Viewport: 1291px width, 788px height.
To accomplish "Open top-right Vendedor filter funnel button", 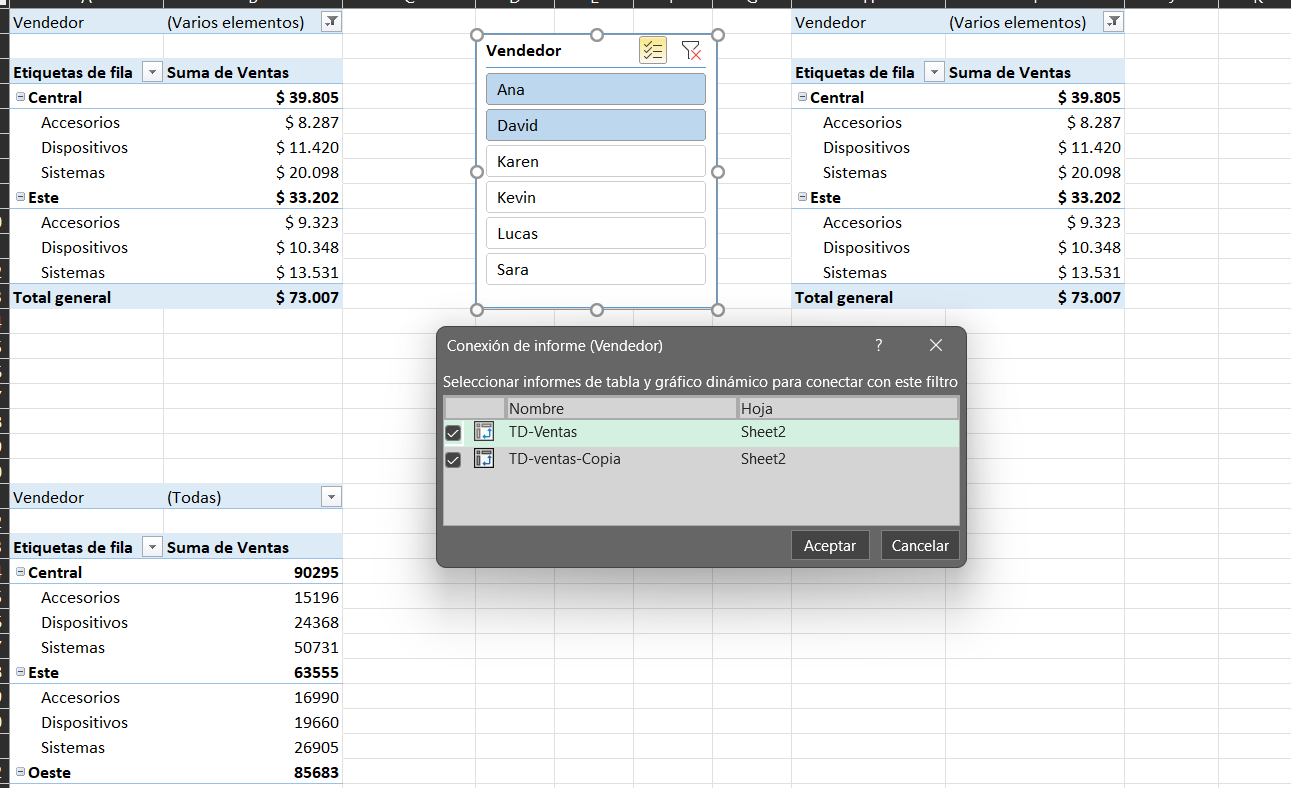I will (1113, 22).
